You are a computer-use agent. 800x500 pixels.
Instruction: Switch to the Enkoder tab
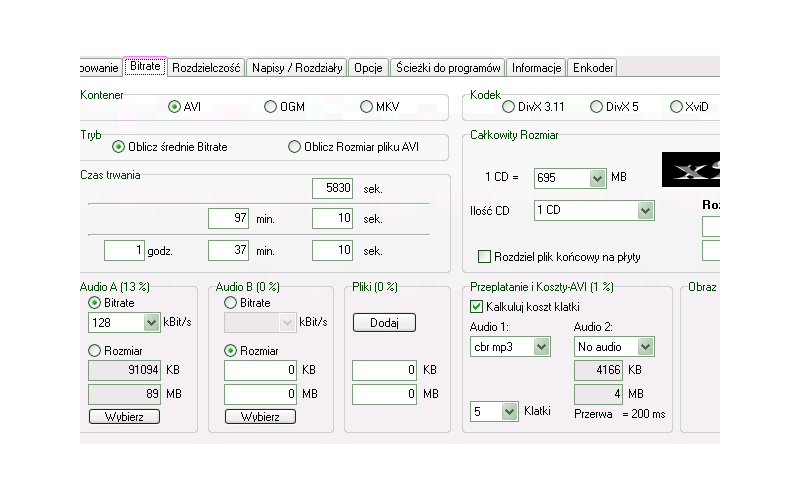(592, 68)
